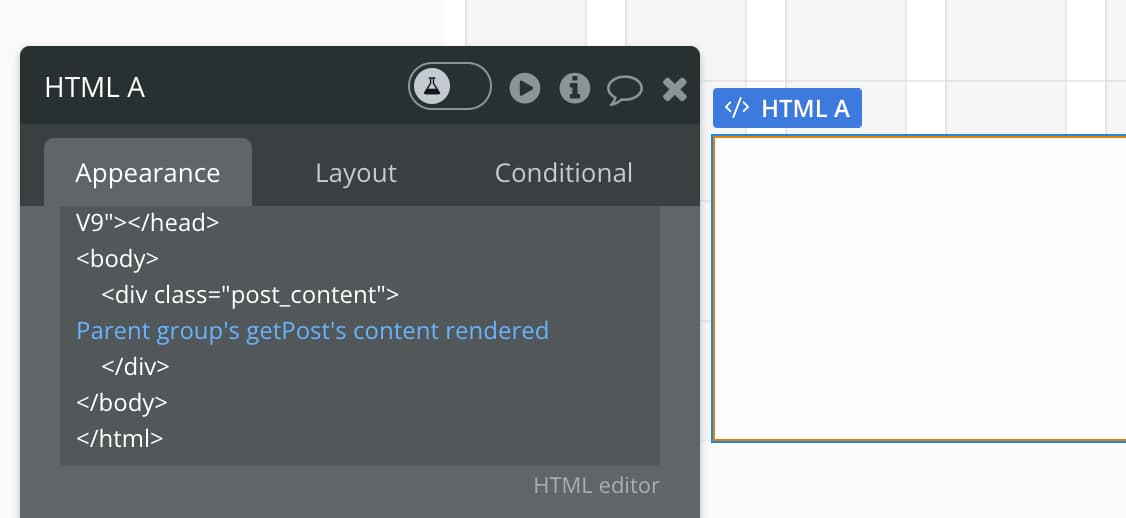Place cursor on the closing html tag line

click(x=120, y=438)
